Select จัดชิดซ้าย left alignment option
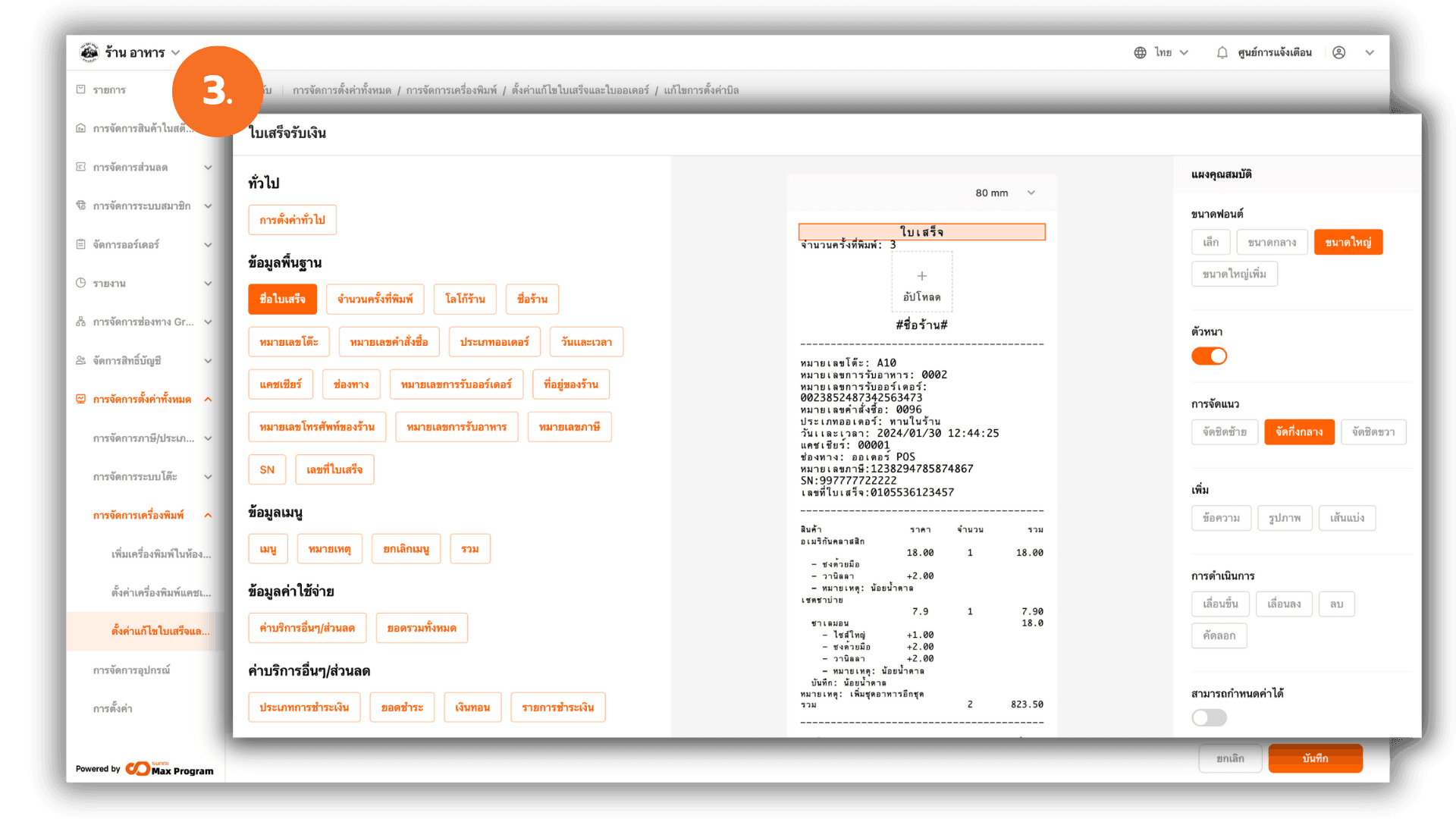This screenshot has width=1456, height=819. pos(1224,432)
